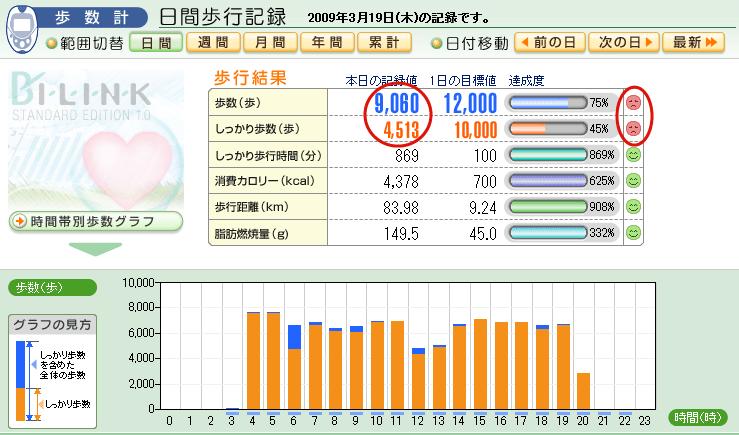The height and width of the screenshot is (435, 739).
Task: Click the B-LINK Standard Edition heart banner
Action: pyautogui.click(x=96, y=140)
